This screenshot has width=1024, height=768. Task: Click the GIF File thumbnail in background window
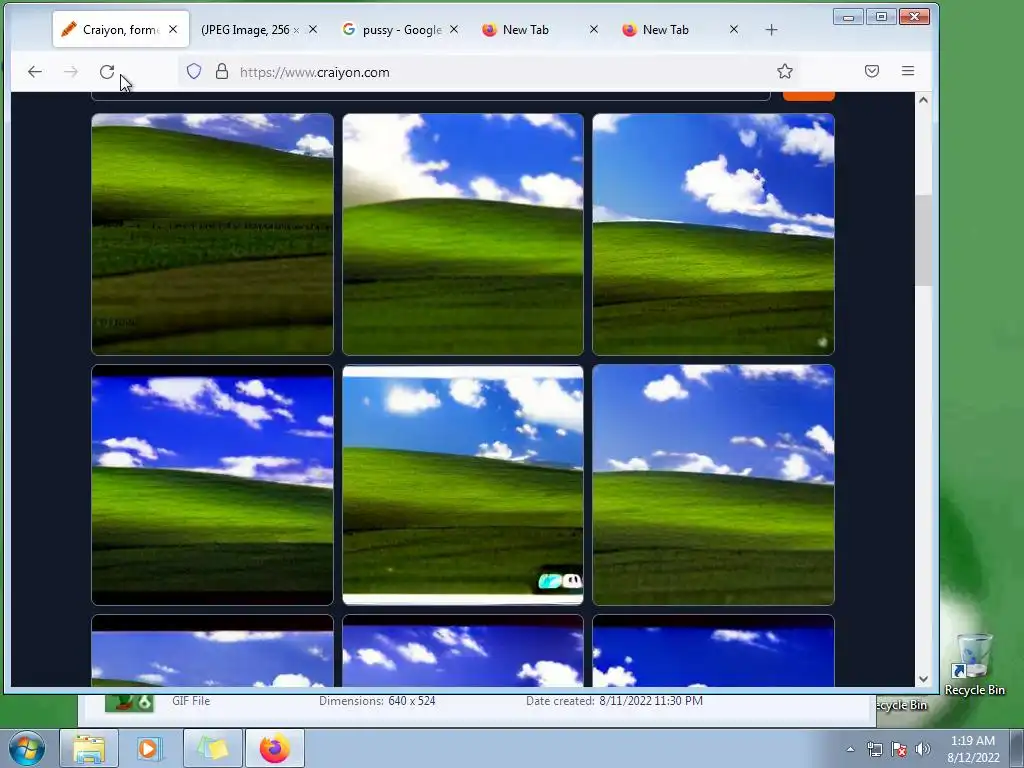(x=129, y=703)
